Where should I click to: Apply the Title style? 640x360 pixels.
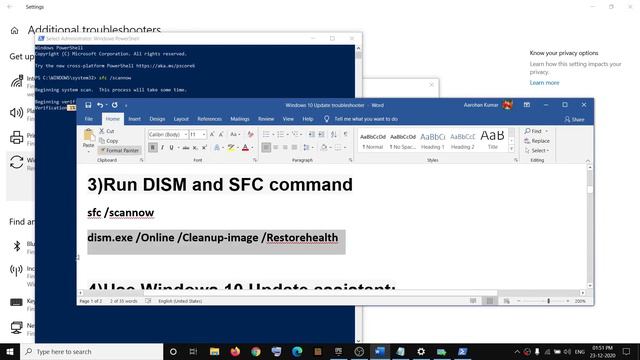493,140
